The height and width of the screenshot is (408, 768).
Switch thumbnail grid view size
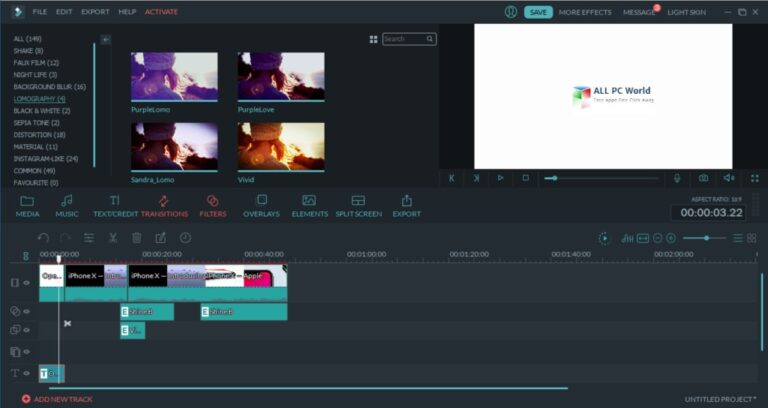[373, 39]
